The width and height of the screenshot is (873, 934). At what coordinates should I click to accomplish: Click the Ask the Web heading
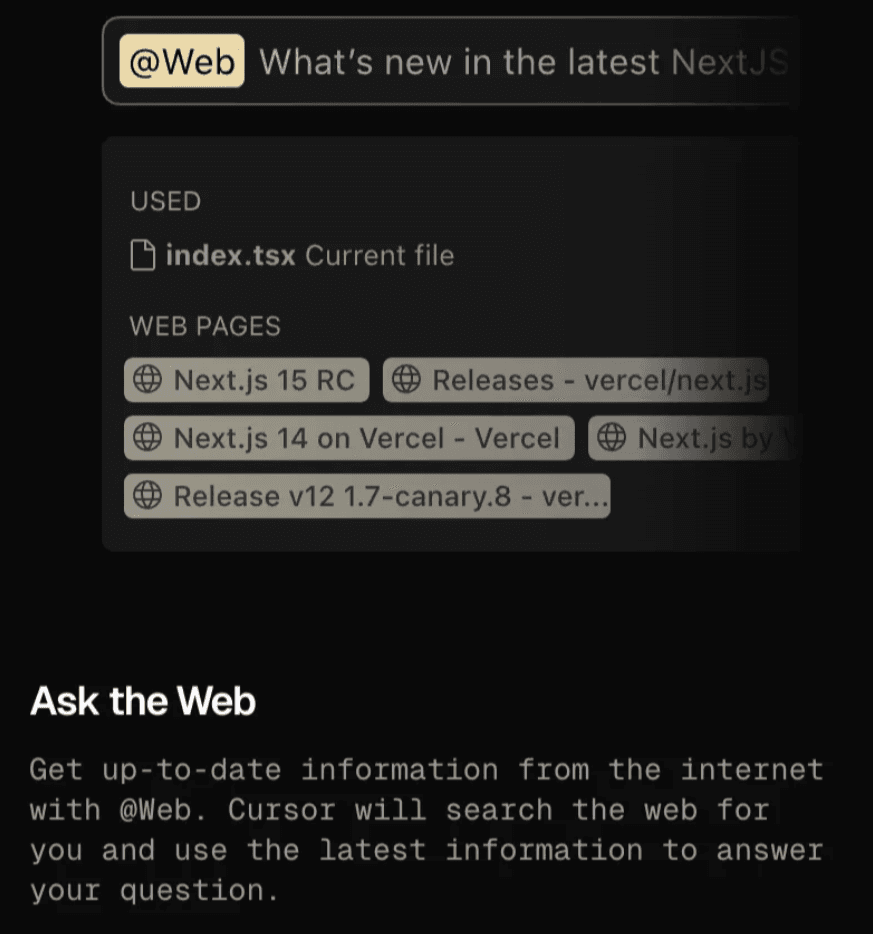tap(143, 701)
